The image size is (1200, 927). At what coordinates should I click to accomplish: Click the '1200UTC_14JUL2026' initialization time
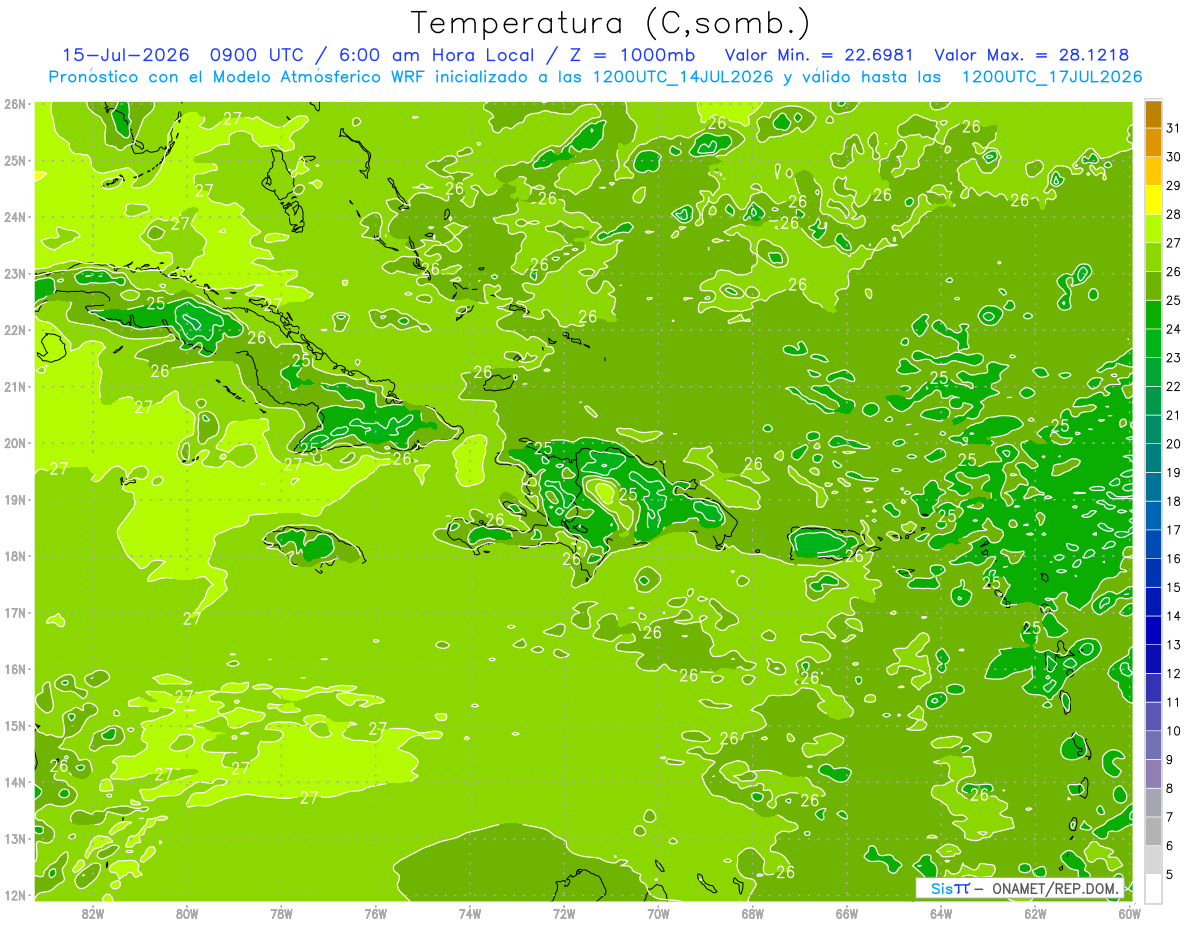(683, 77)
